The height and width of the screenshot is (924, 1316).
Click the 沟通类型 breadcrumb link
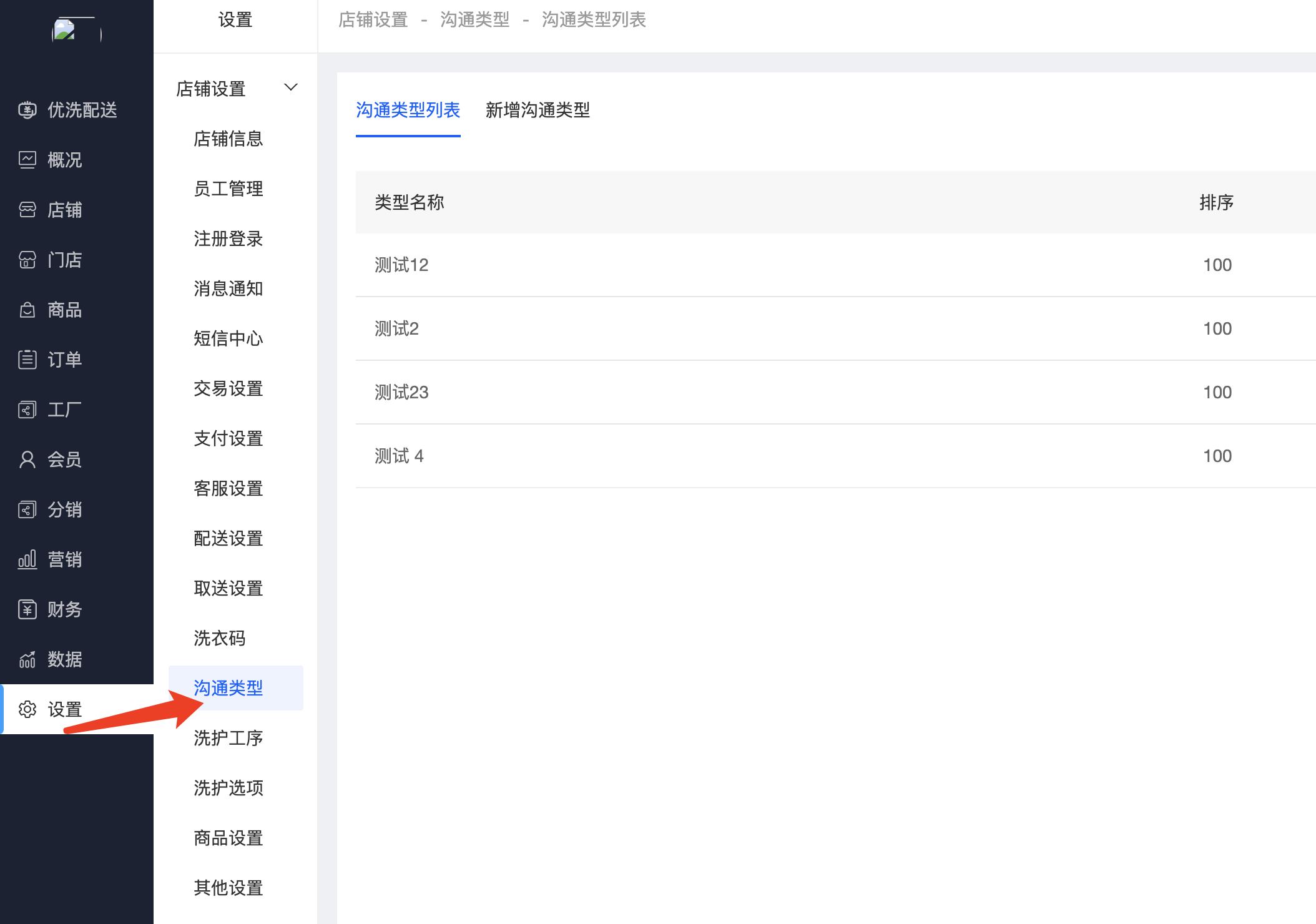[474, 20]
